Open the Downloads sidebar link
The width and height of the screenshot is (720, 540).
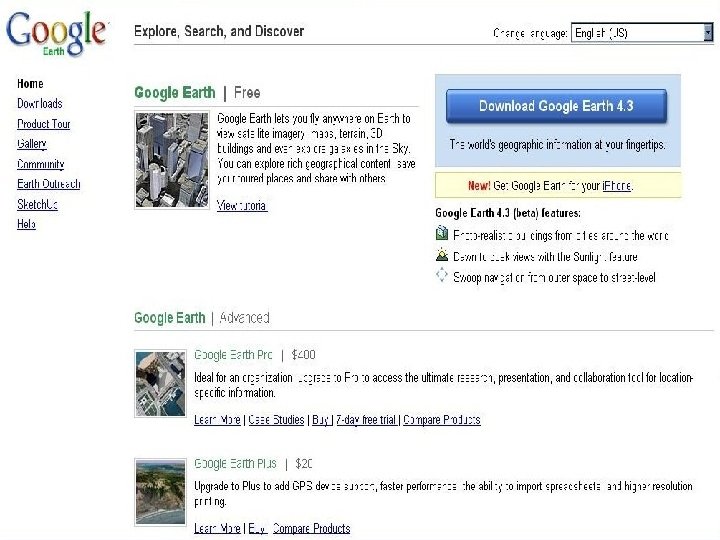[39, 104]
